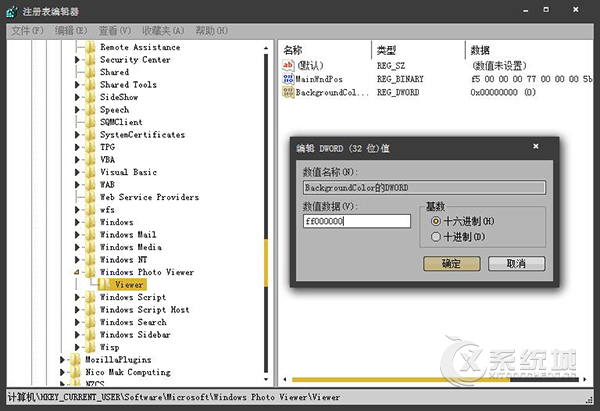
Task: Click the SystemCertificates folder icon
Action: point(90,135)
